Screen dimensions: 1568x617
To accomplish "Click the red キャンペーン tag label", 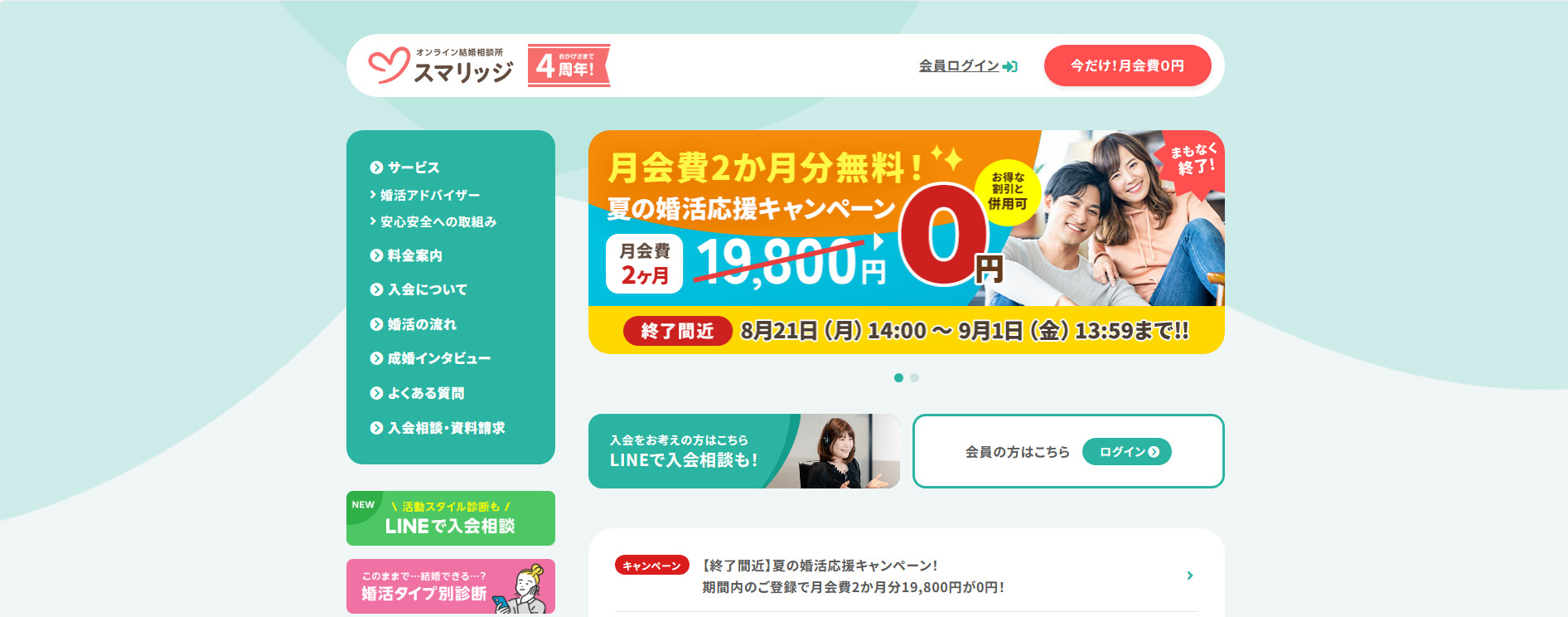I will (x=651, y=566).
